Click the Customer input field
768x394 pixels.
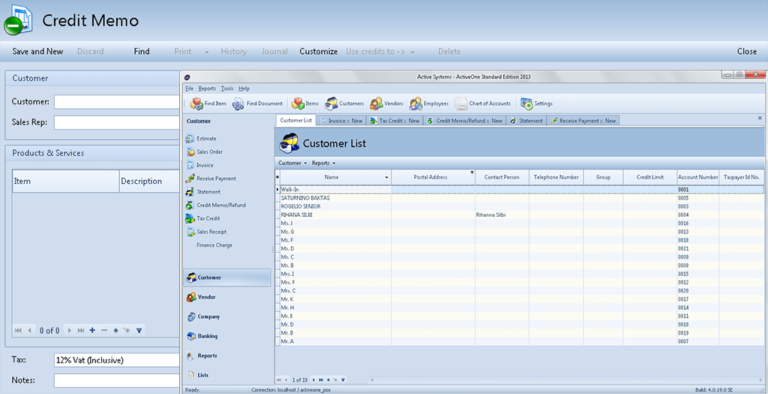[117, 101]
